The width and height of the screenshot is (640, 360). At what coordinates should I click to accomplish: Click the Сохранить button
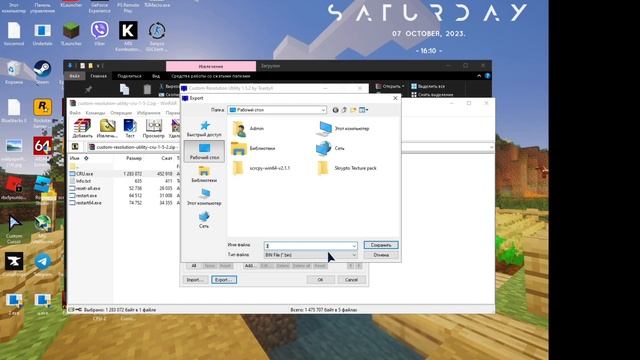point(381,245)
